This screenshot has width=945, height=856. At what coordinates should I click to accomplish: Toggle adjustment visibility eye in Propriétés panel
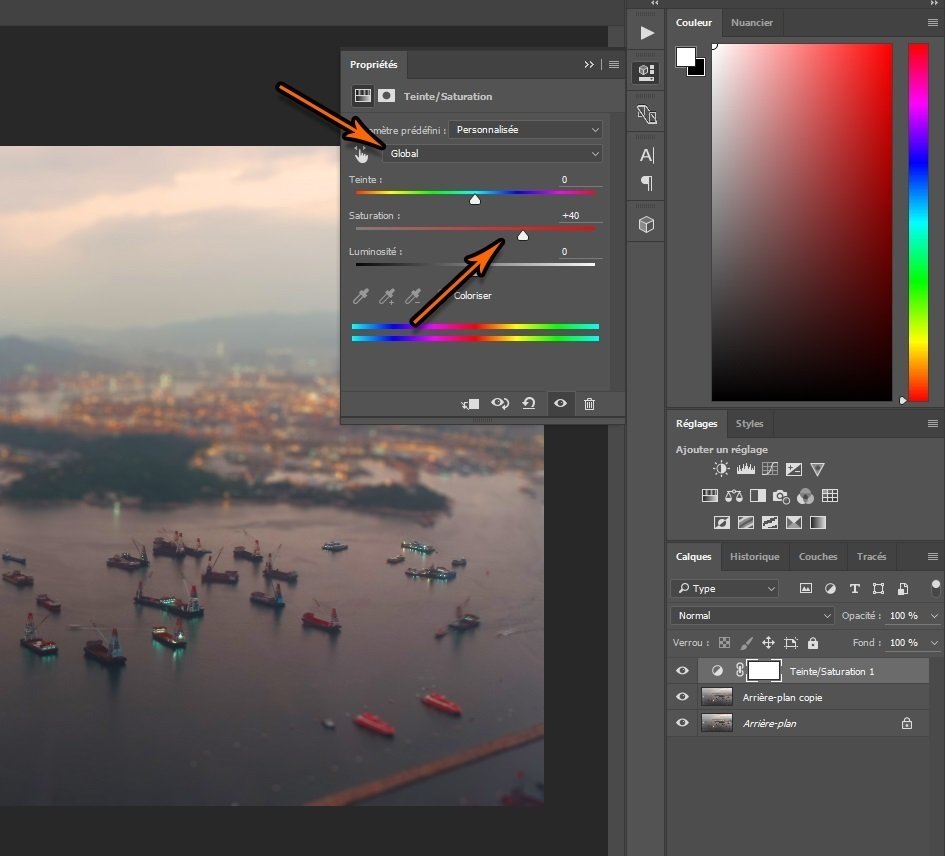(560, 404)
